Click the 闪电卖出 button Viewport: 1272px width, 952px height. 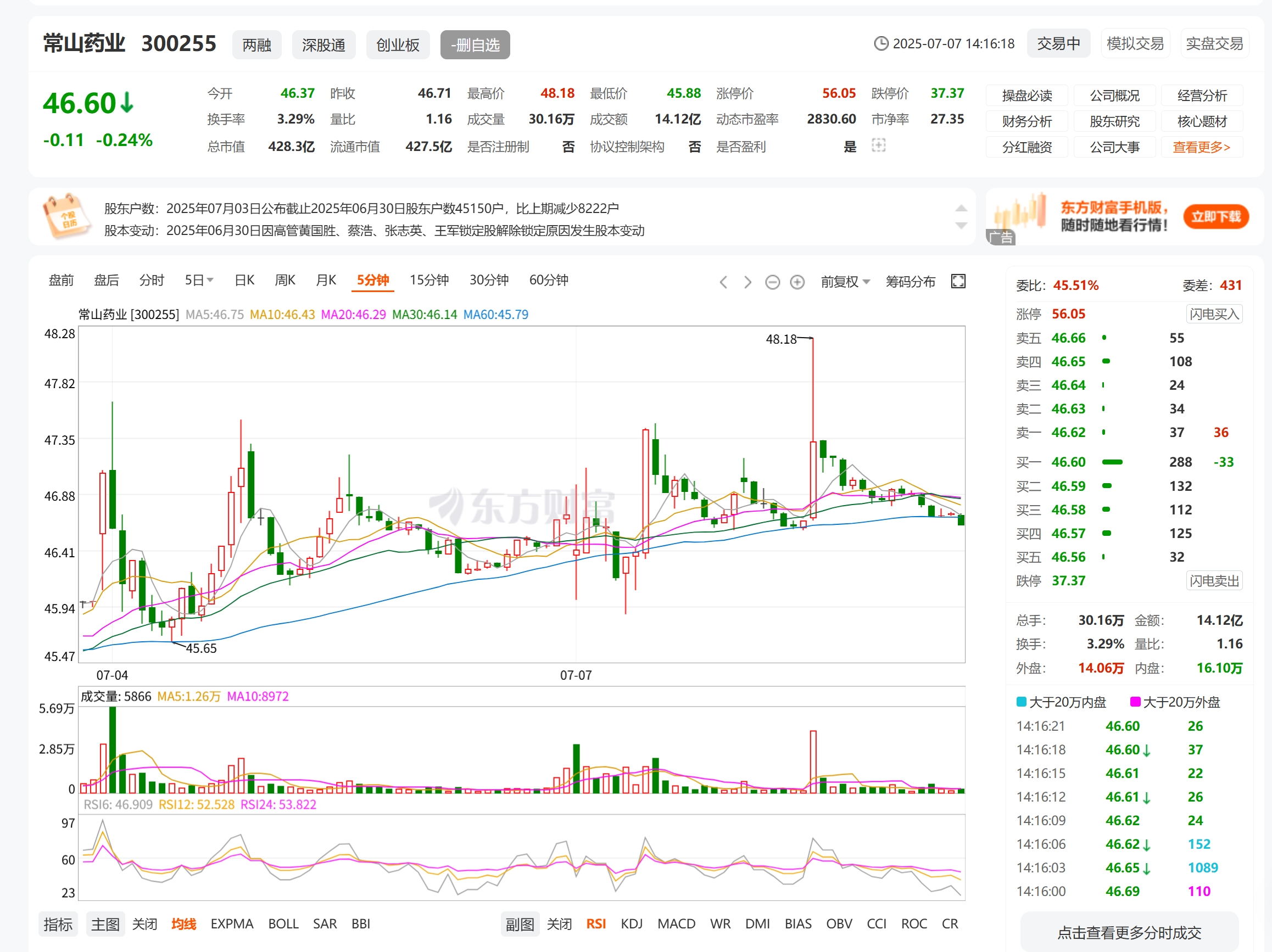pos(1214,581)
